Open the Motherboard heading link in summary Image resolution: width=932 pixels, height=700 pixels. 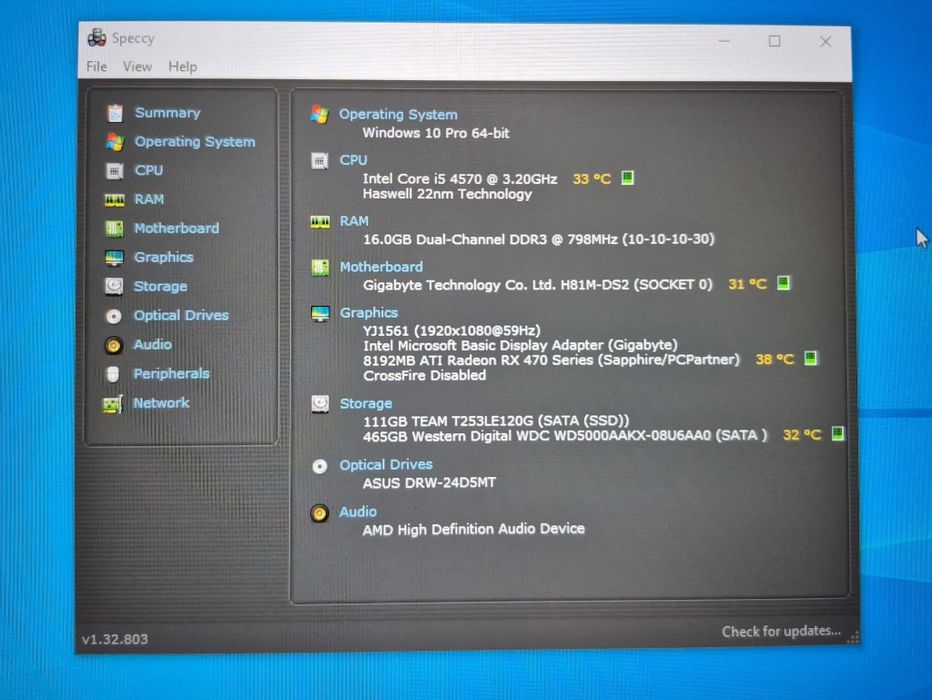pyautogui.click(x=381, y=266)
